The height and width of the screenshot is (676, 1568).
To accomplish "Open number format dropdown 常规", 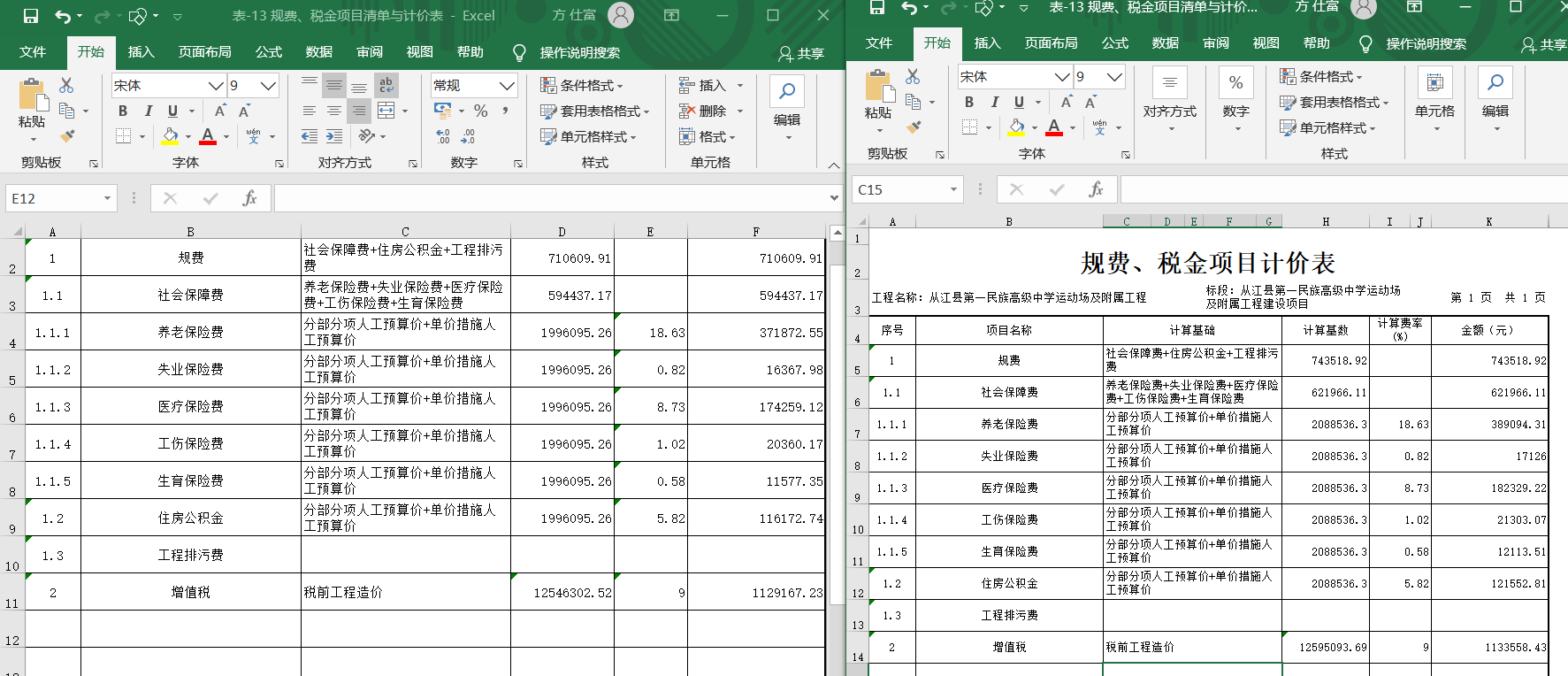I will (x=507, y=86).
